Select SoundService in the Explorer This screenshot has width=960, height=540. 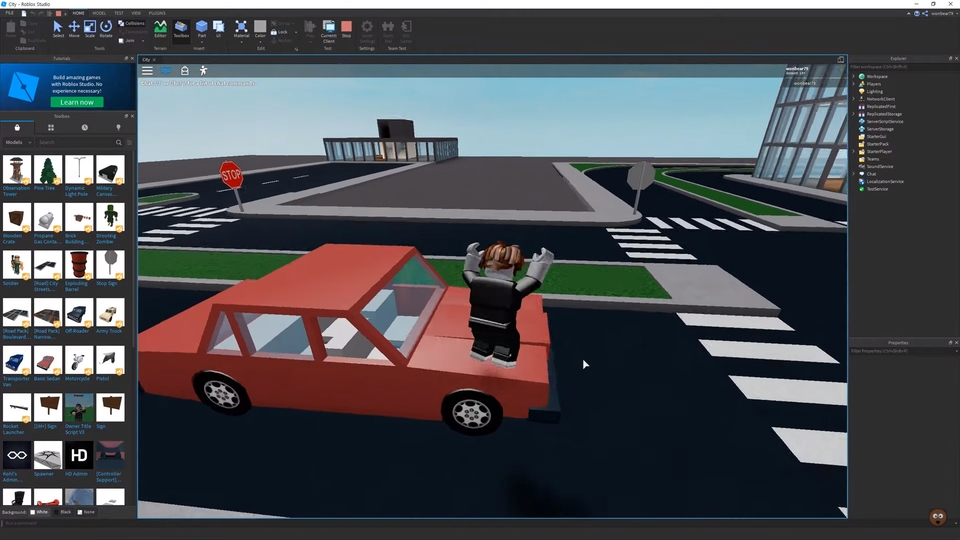click(x=879, y=167)
